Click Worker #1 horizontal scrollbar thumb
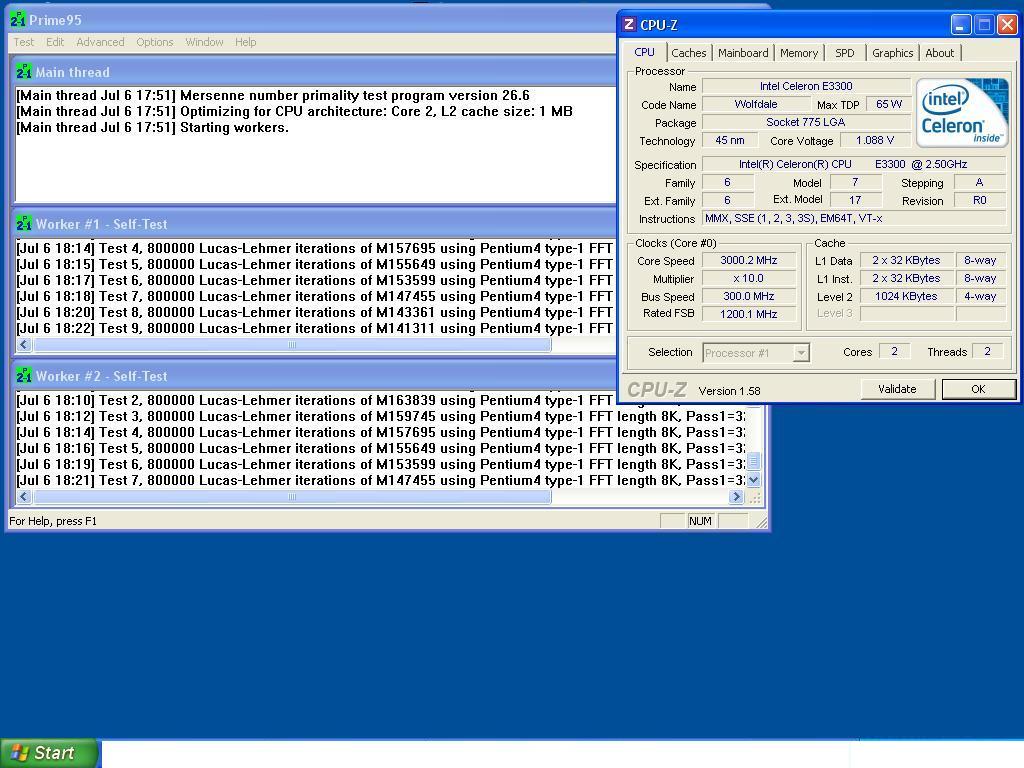 (292, 345)
